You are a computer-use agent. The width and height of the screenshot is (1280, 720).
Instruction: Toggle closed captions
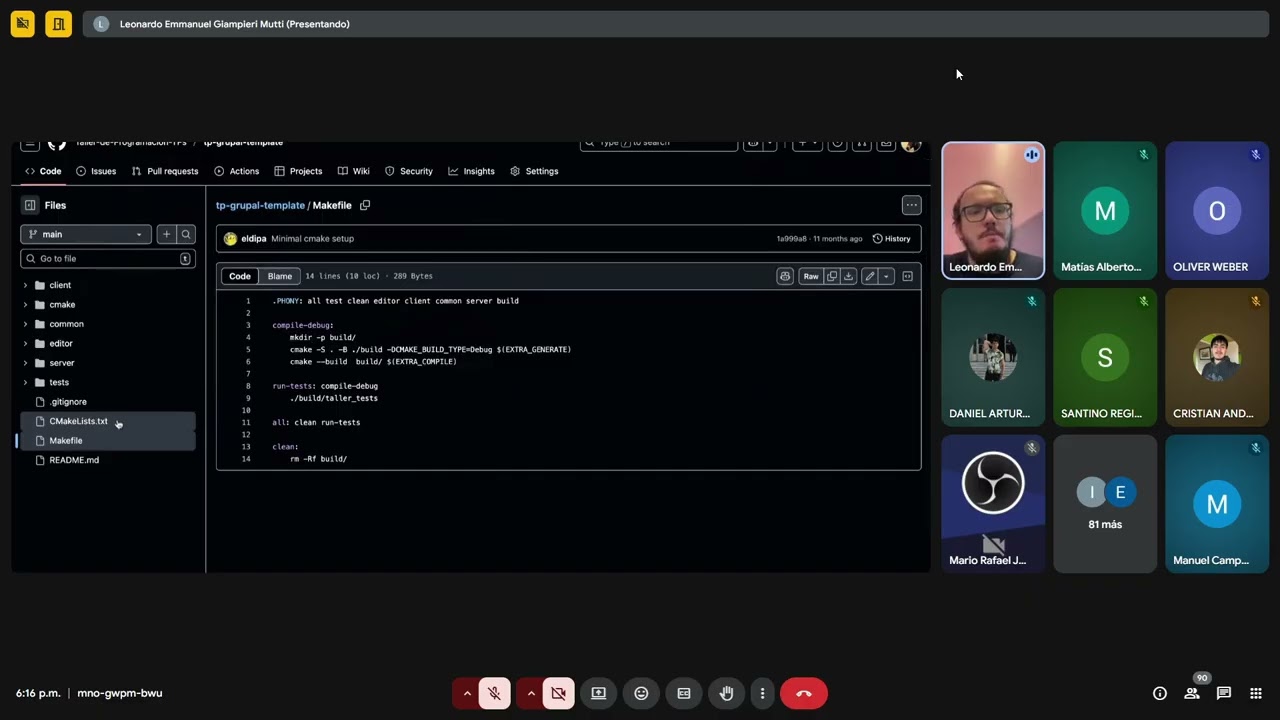coord(684,693)
